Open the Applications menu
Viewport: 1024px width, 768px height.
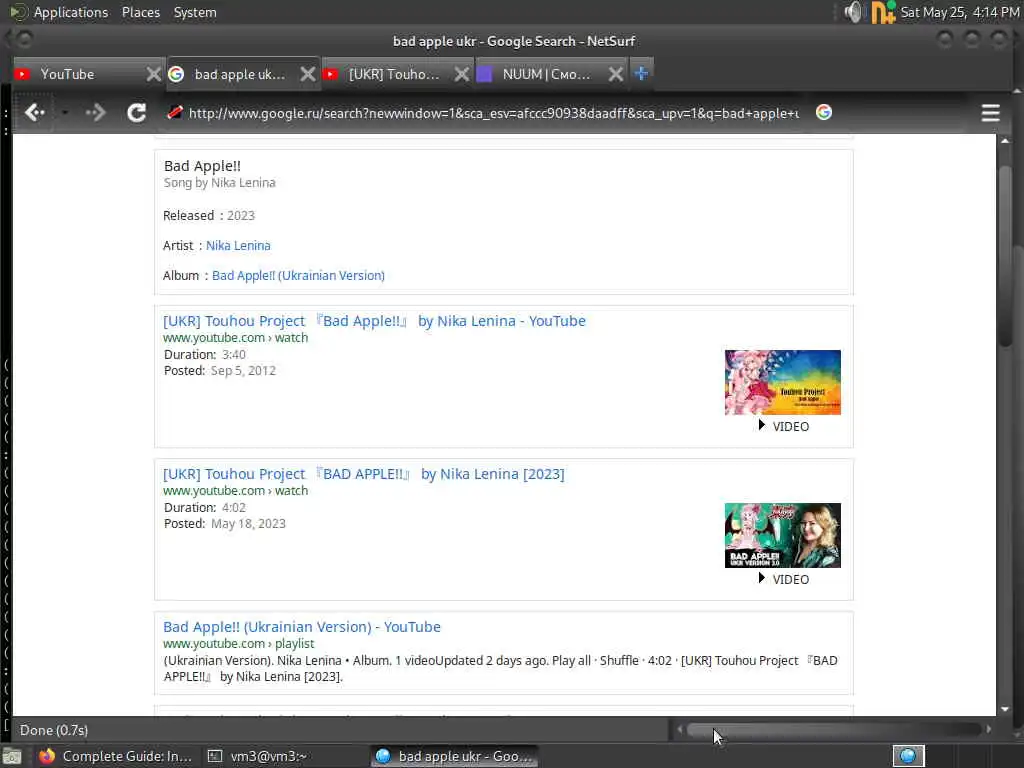point(71,12)
